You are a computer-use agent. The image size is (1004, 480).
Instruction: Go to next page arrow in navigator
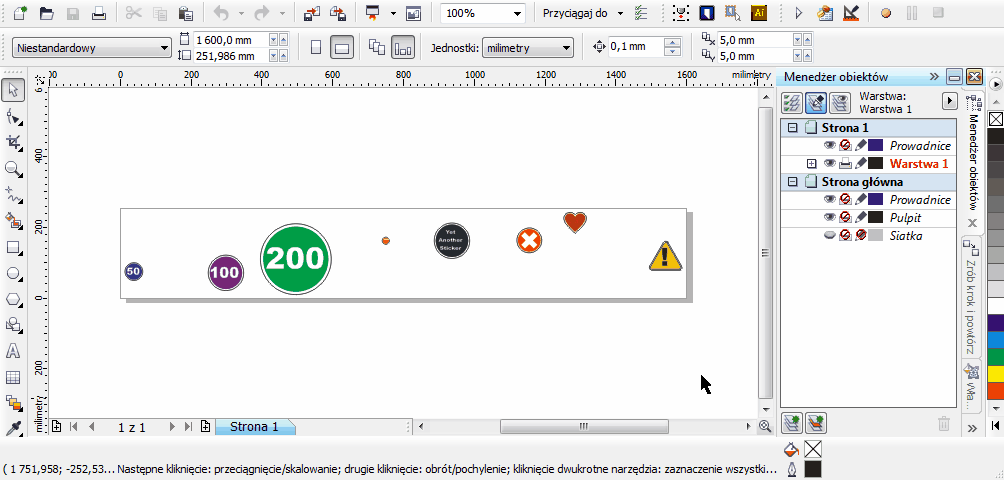[x=172, y=426]
